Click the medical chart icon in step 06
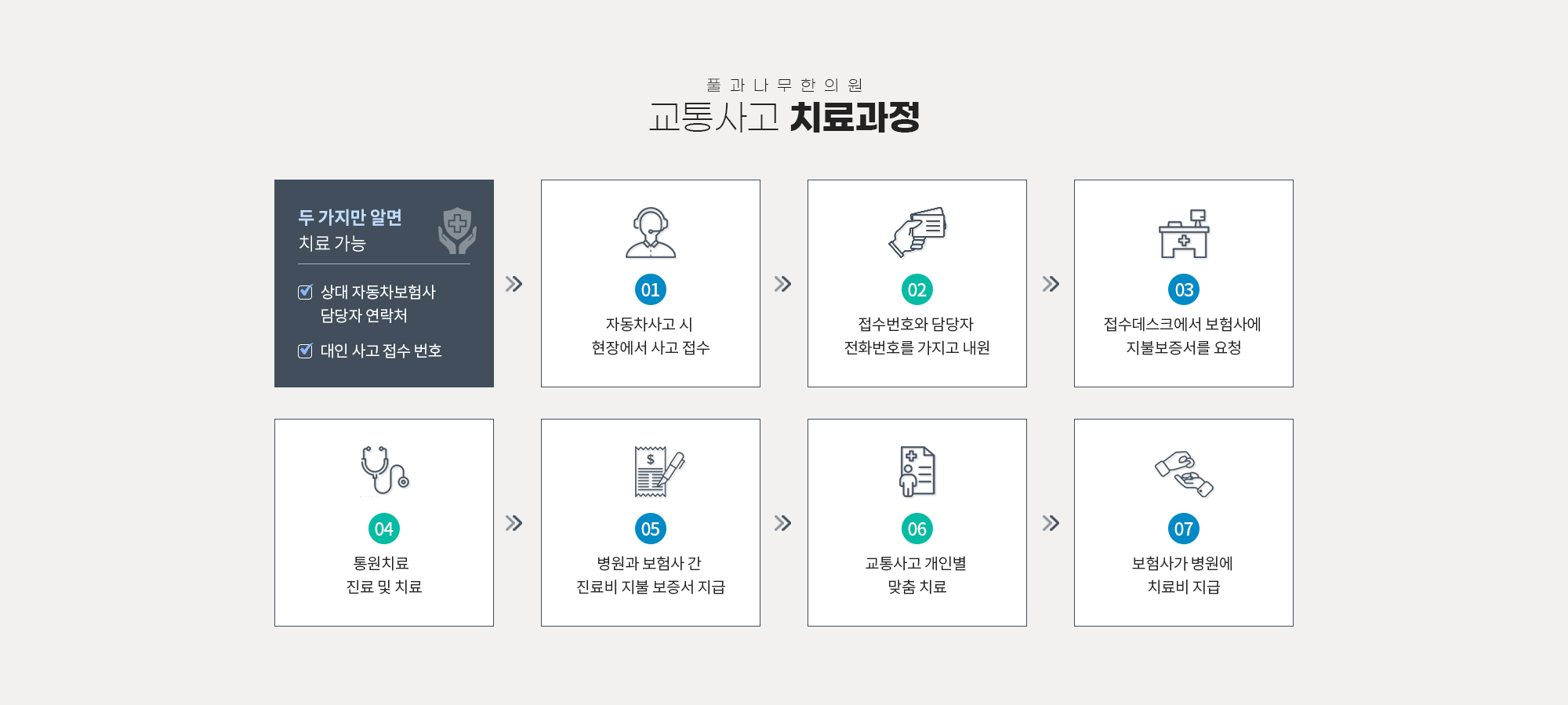Viewport: 1568px width, 705px height. coord(917,471)
